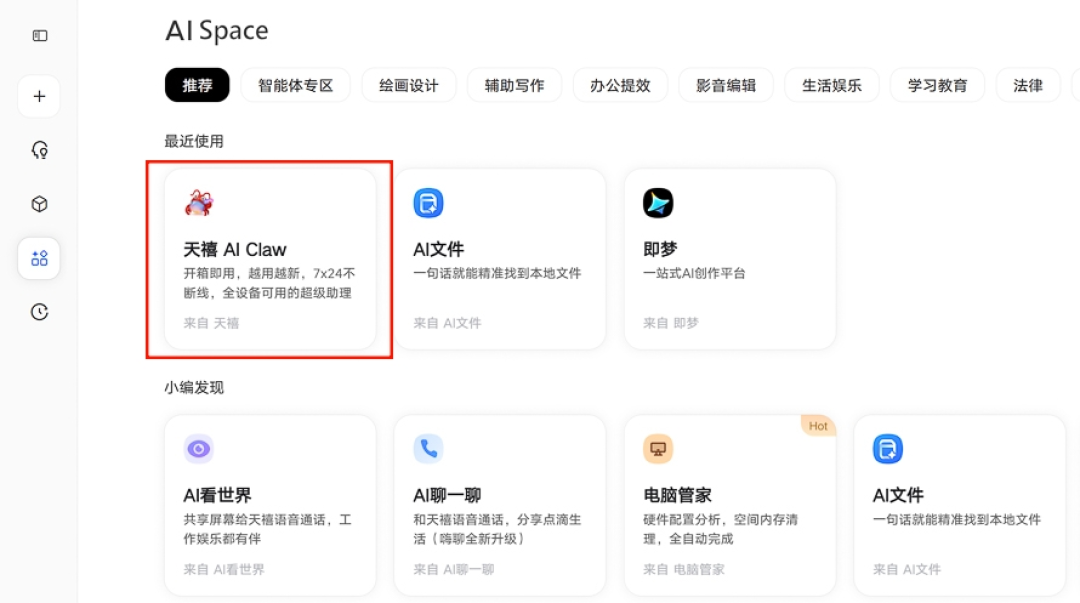Open the 即梦 card title
Image resolution: width=1080 pixels, height=603 pixels.
[x=660, y=249]
